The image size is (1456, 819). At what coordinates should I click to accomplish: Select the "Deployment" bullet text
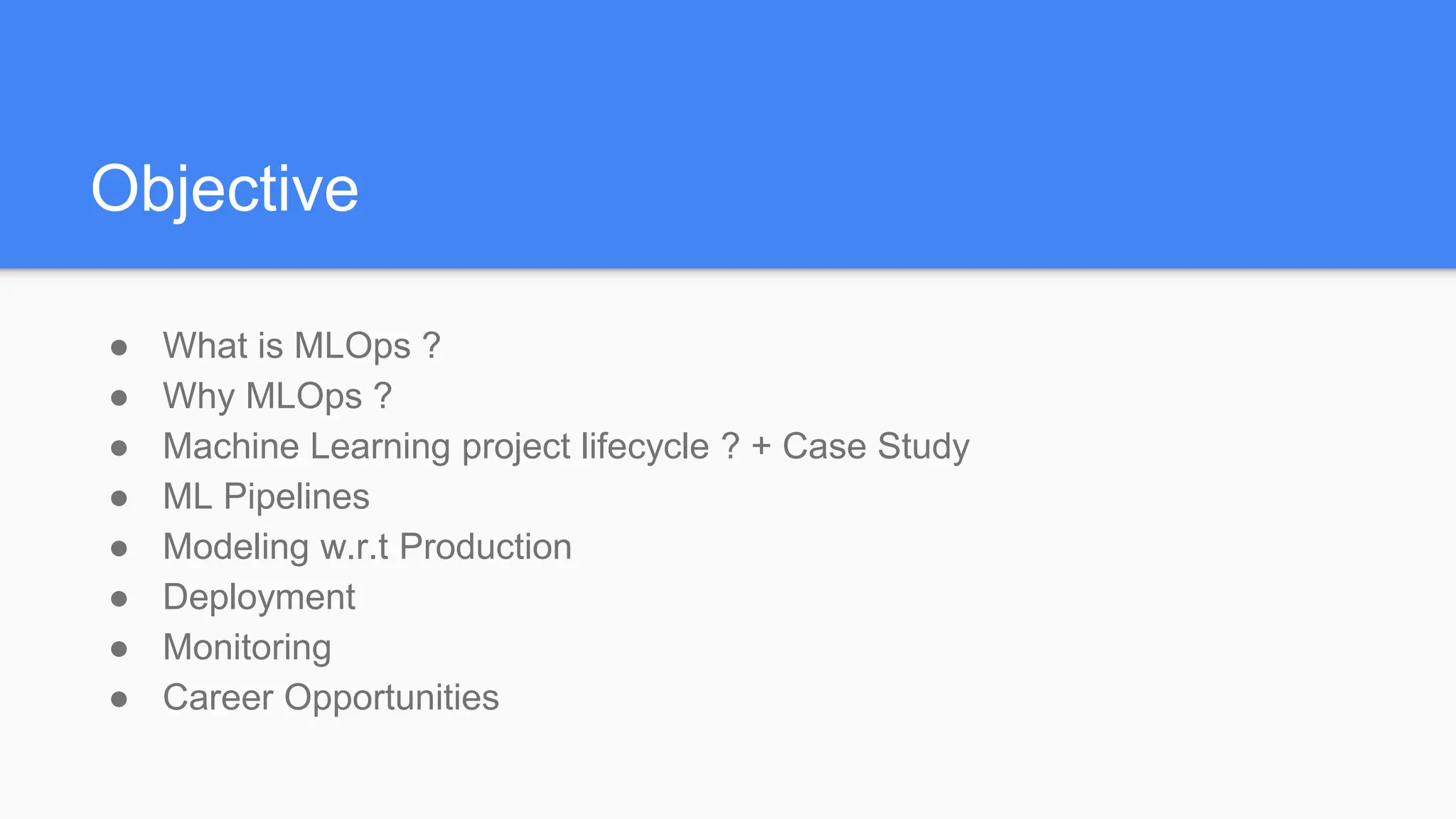(x=259, y=598)
